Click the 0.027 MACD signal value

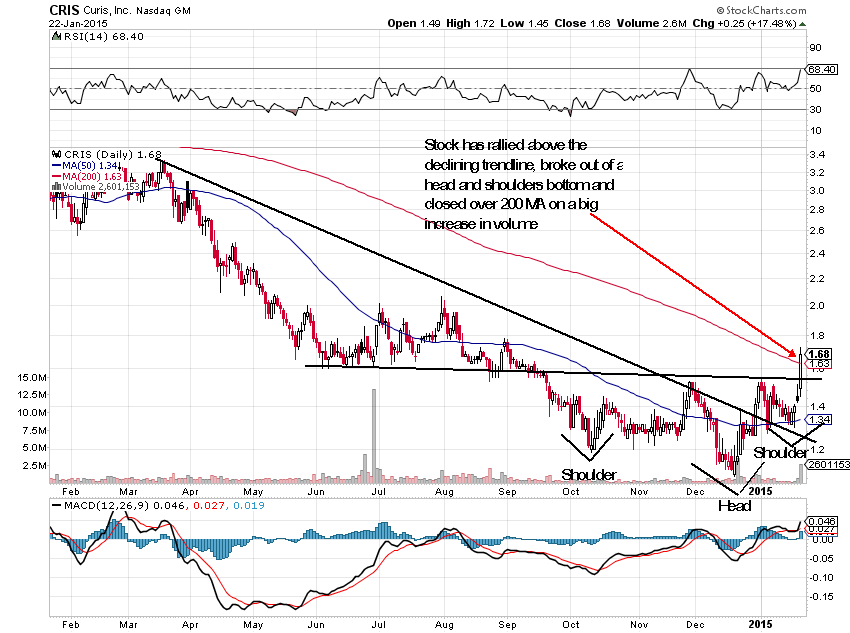click(209, 506)
